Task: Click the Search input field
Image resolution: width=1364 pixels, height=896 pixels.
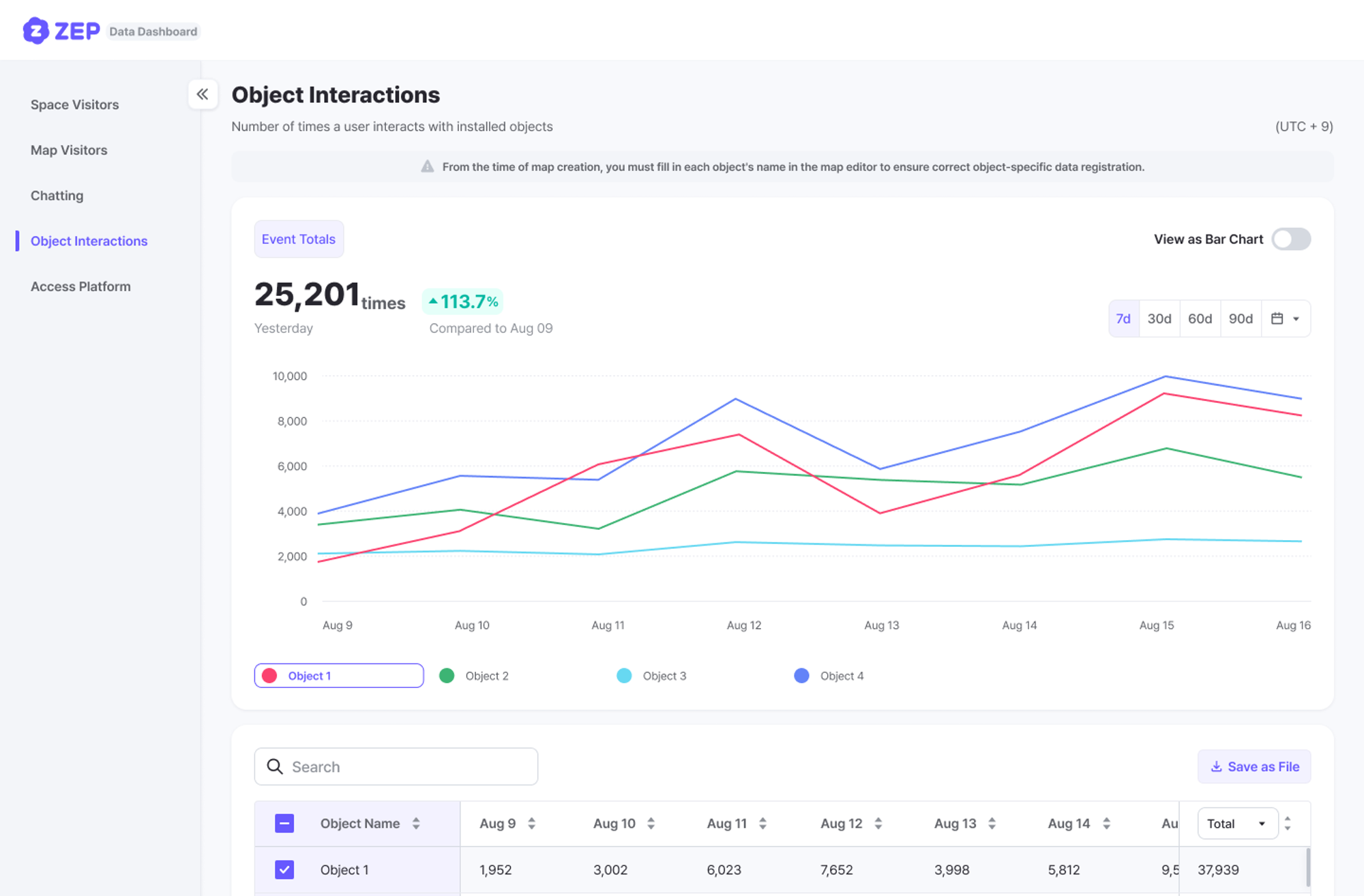Action: point(409,766)
